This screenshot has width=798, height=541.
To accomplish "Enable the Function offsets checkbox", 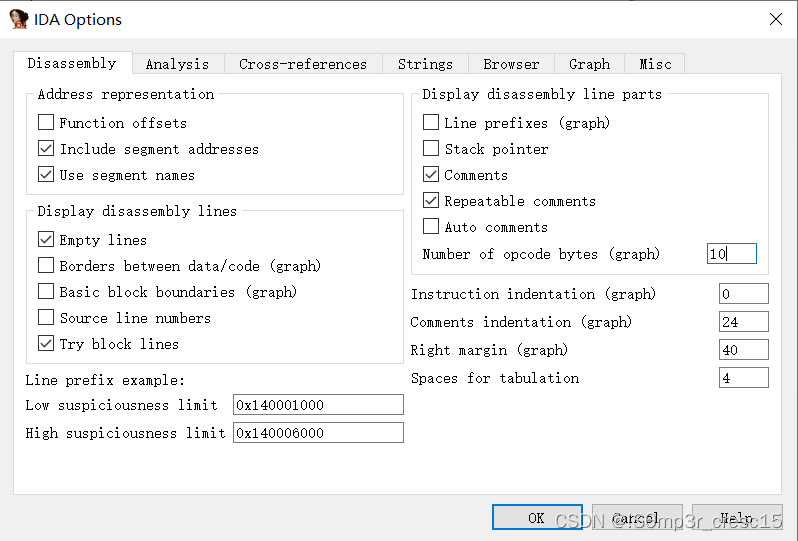I will click(x=46, y=123).
